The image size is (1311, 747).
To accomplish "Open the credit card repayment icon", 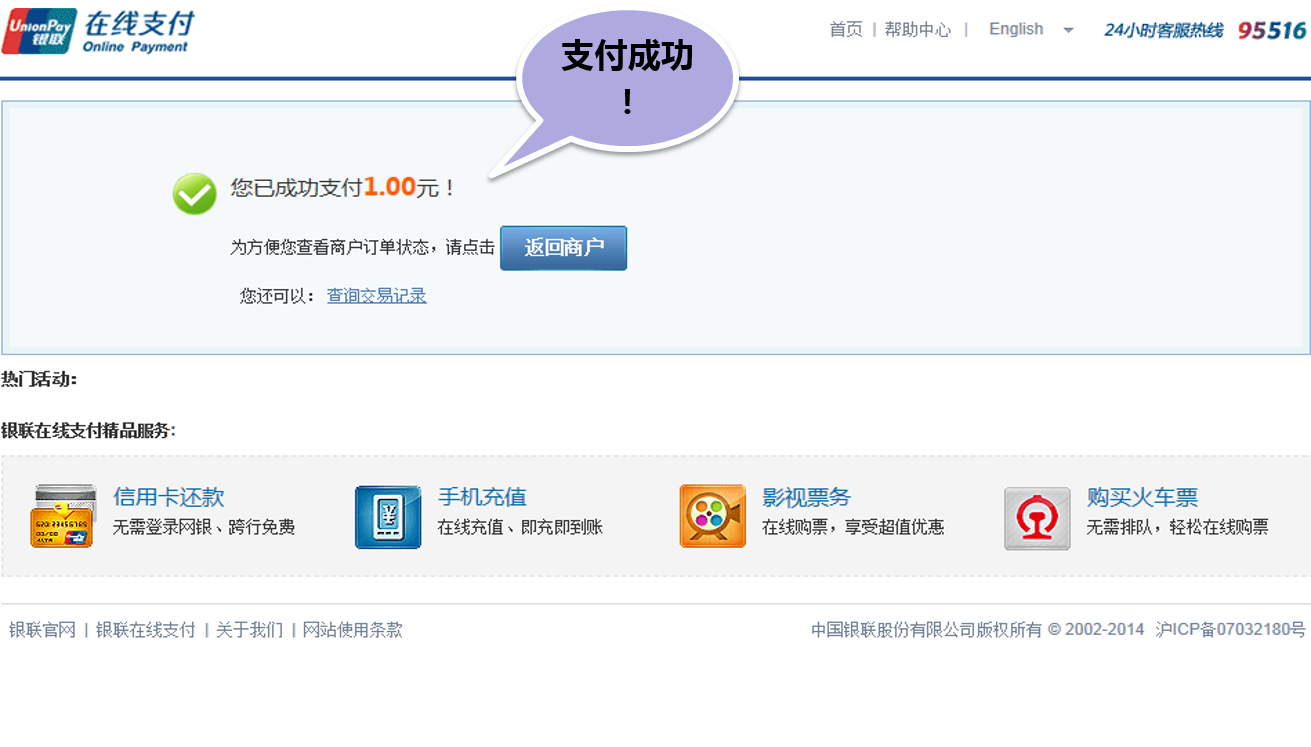I will click(x=63, y=516).
